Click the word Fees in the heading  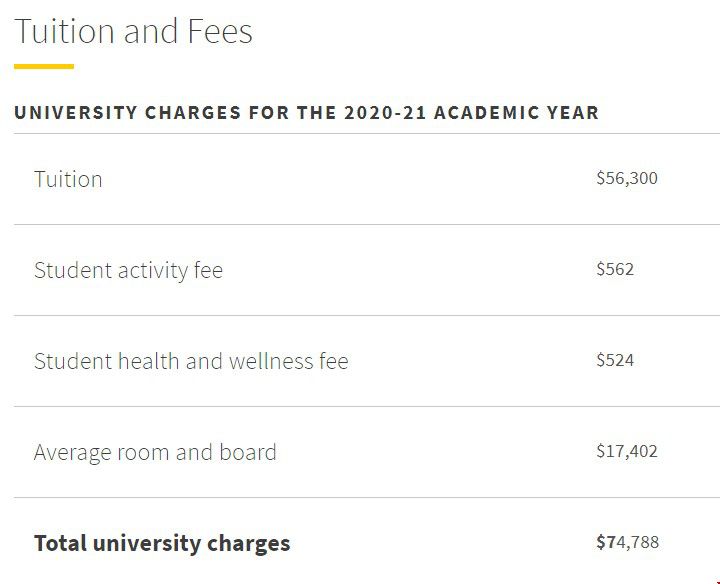[220, 31]
